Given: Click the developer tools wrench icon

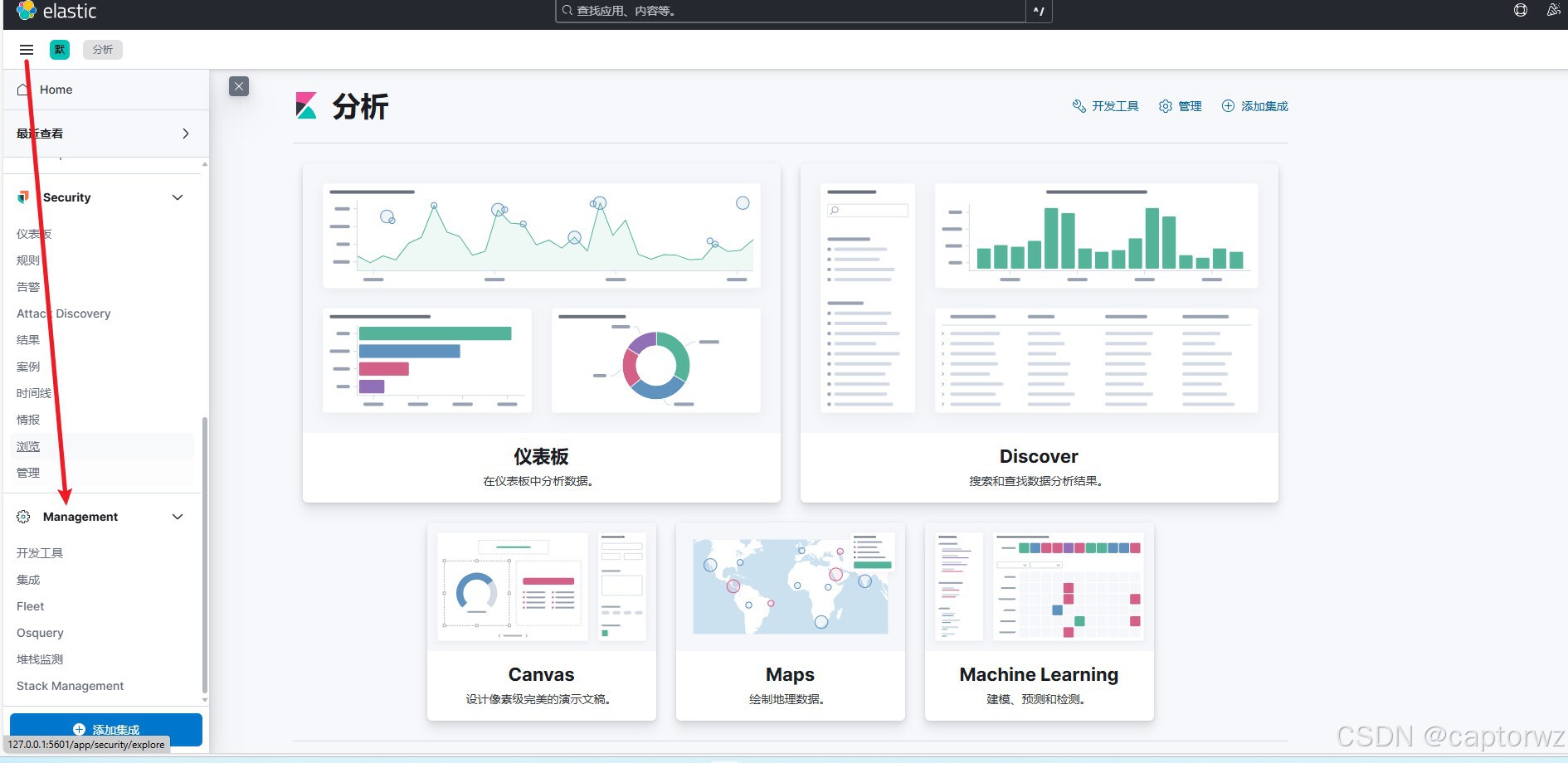Looking at the screenshot, I should tap(1079, 106).
